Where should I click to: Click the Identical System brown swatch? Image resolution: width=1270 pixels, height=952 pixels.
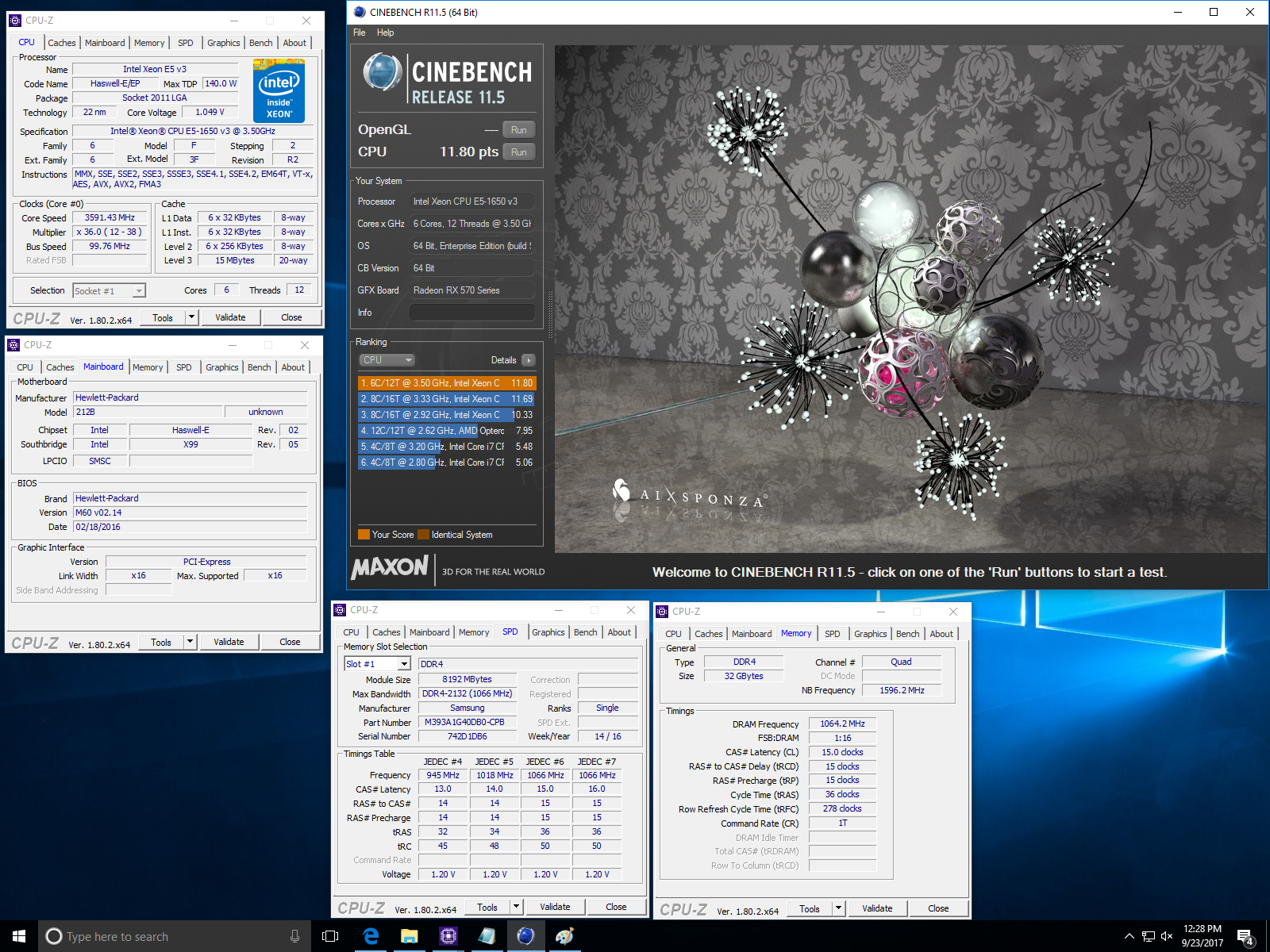click(x=423, y=535)
